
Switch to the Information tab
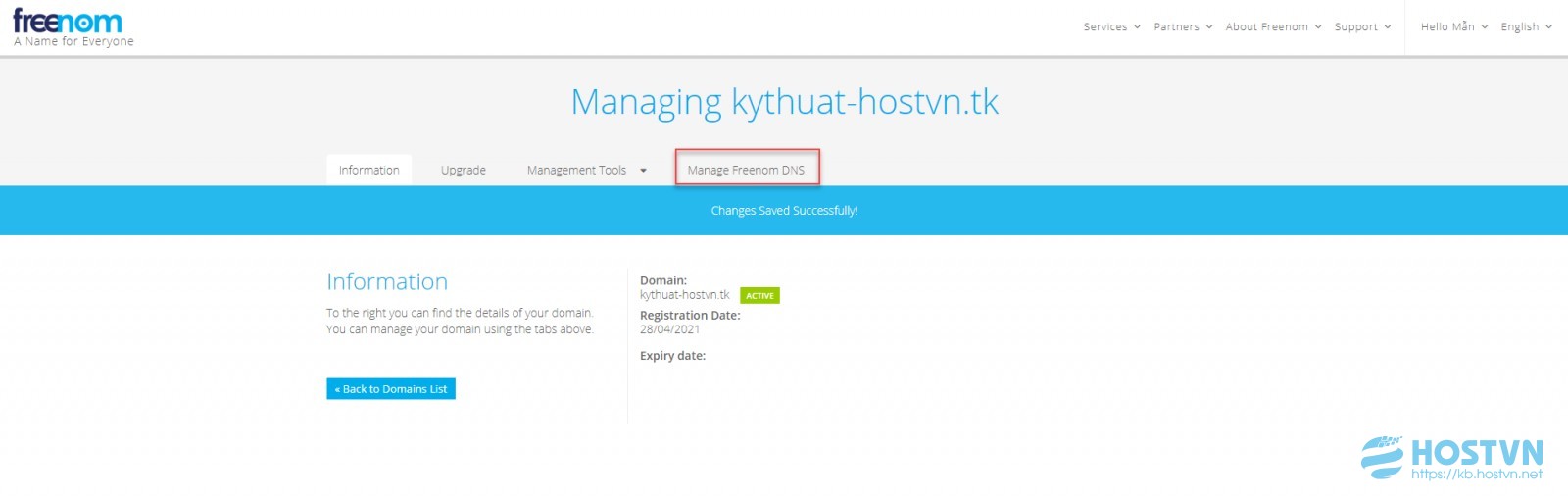point(369,170)
